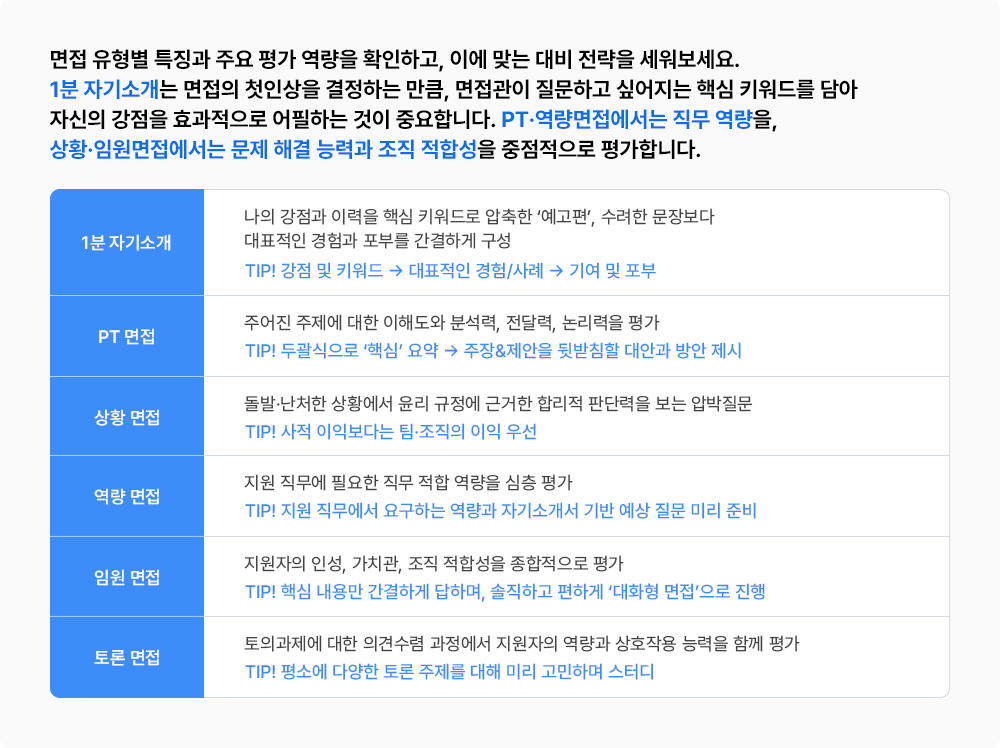
Task: Click the tip mentioning '대화형 면접'으로 진행
Action: click(x=505, y=591)
